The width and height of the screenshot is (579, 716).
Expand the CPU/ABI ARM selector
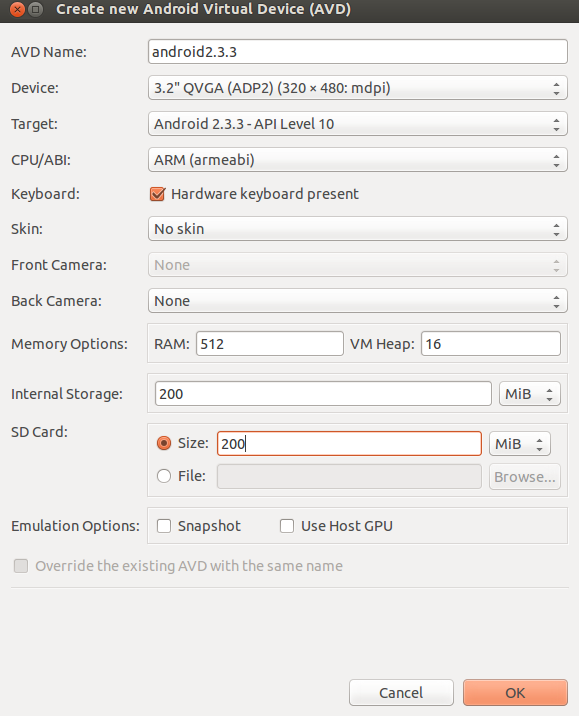(358, 160)
